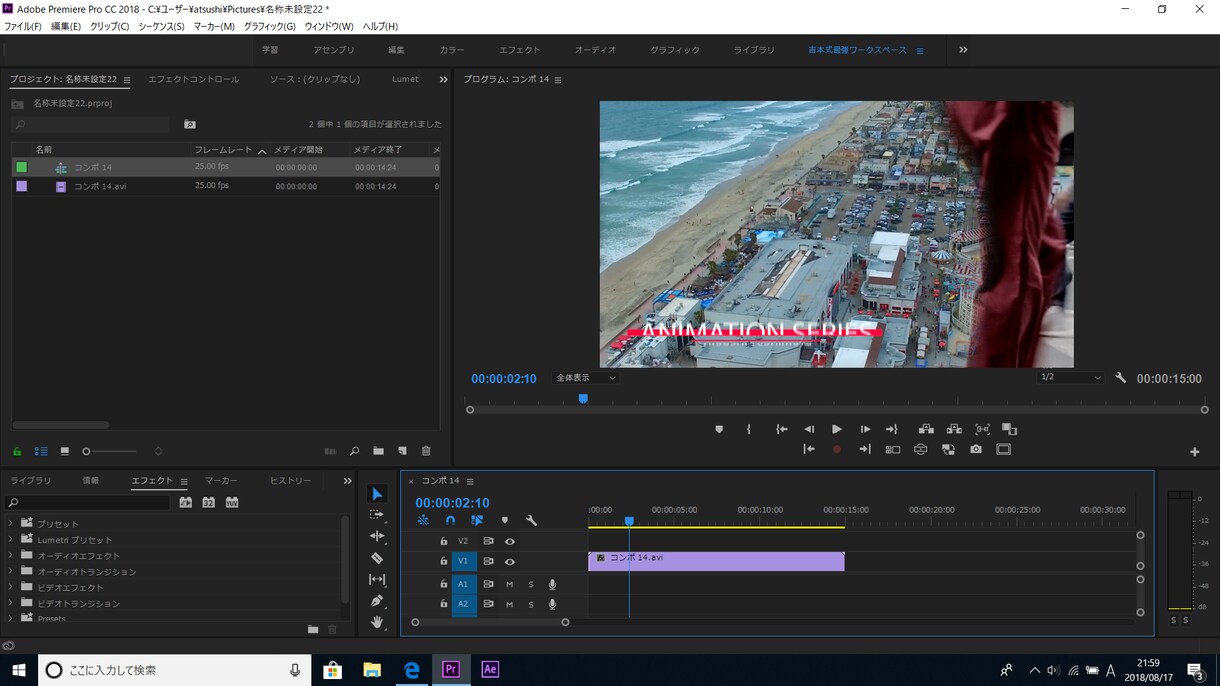Expand Lumetri プリセット folder
The height and width of the screenshot is (686, 1220).
coord(11,539)
